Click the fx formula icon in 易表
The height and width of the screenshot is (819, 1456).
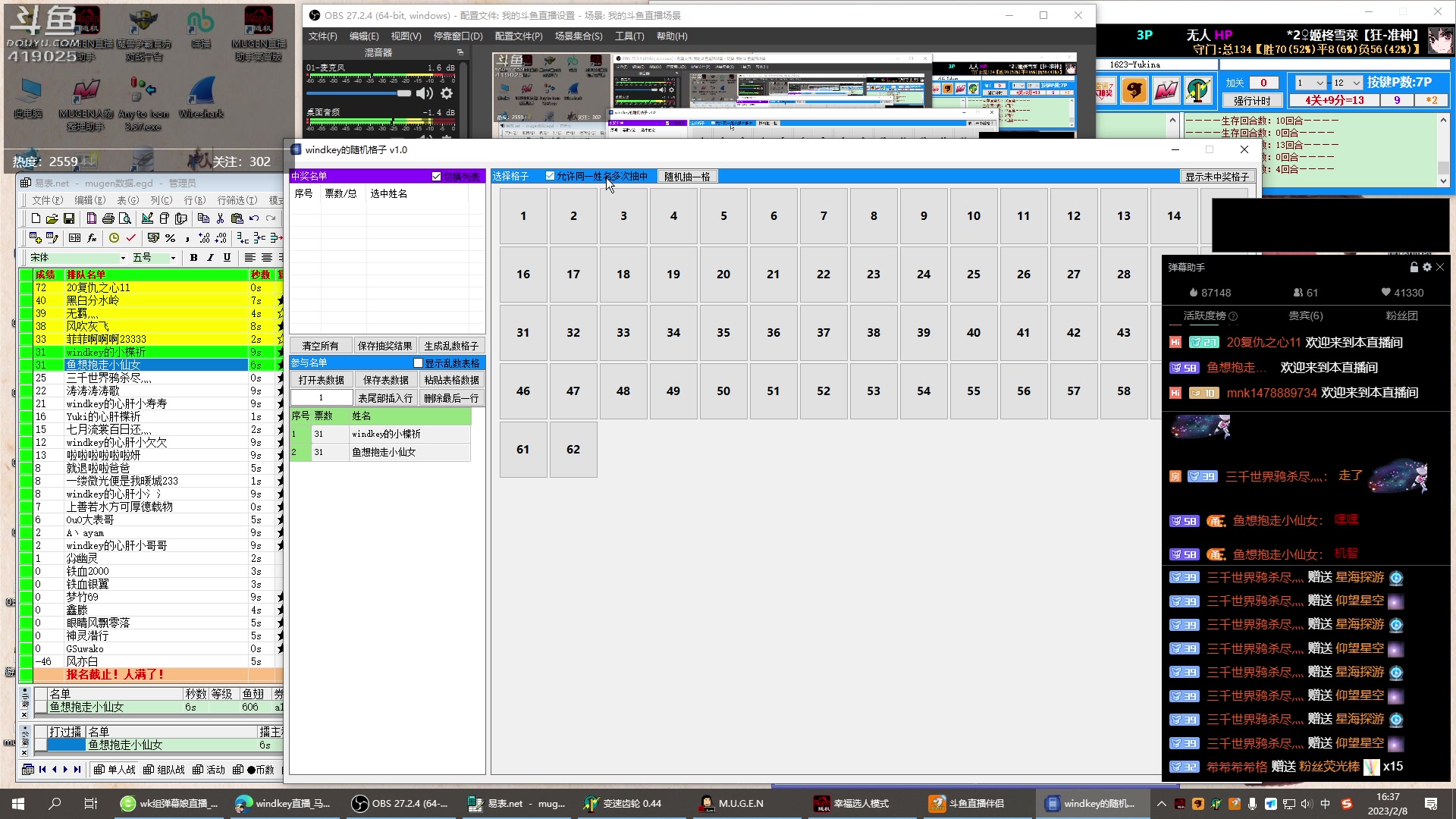click(92, 238)
